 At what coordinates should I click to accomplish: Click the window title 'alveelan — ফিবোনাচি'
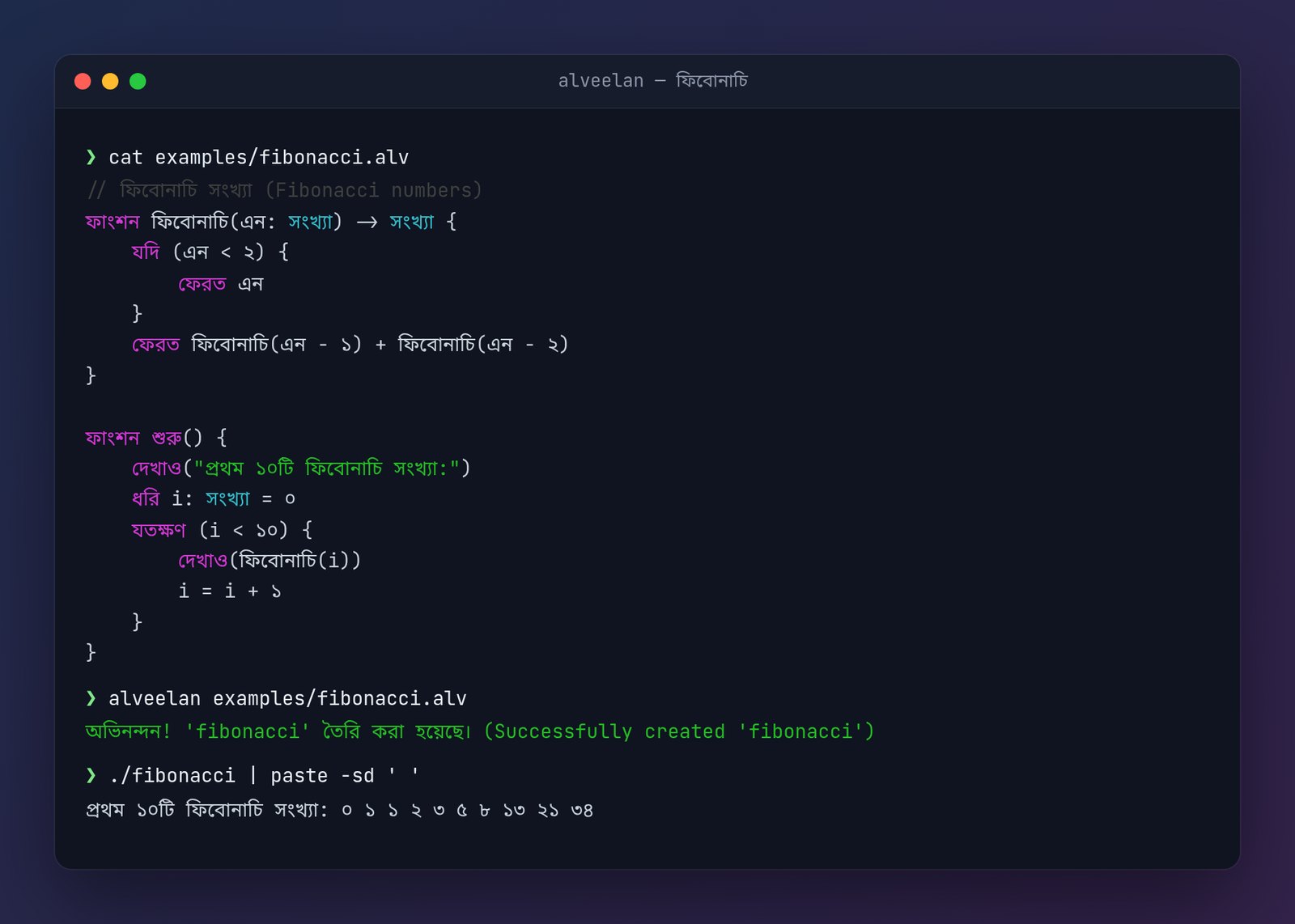[x=652, y=80]
